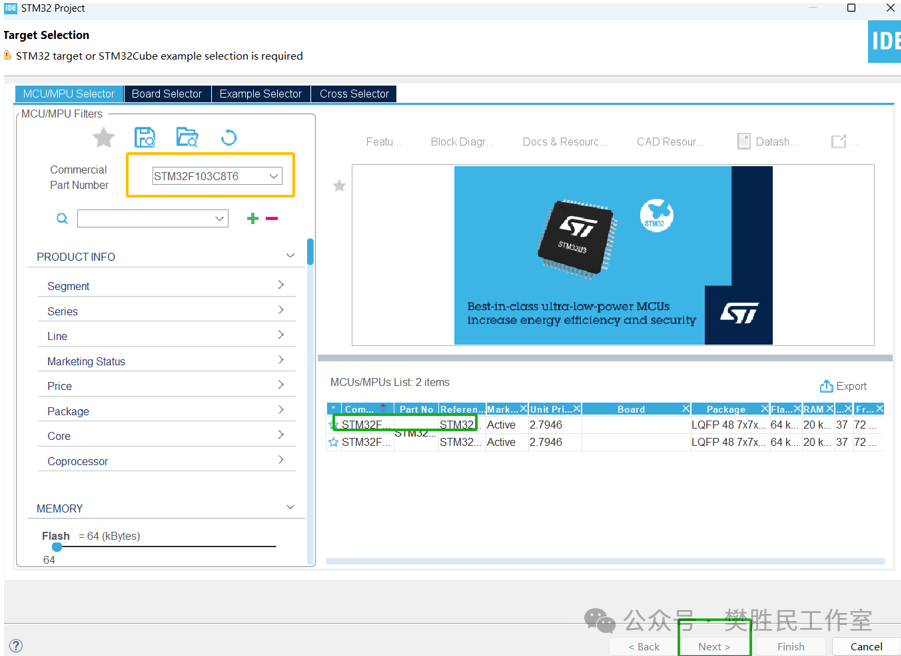
Task: Open Docs & Resources tab
Action: (x=564, y=142)
